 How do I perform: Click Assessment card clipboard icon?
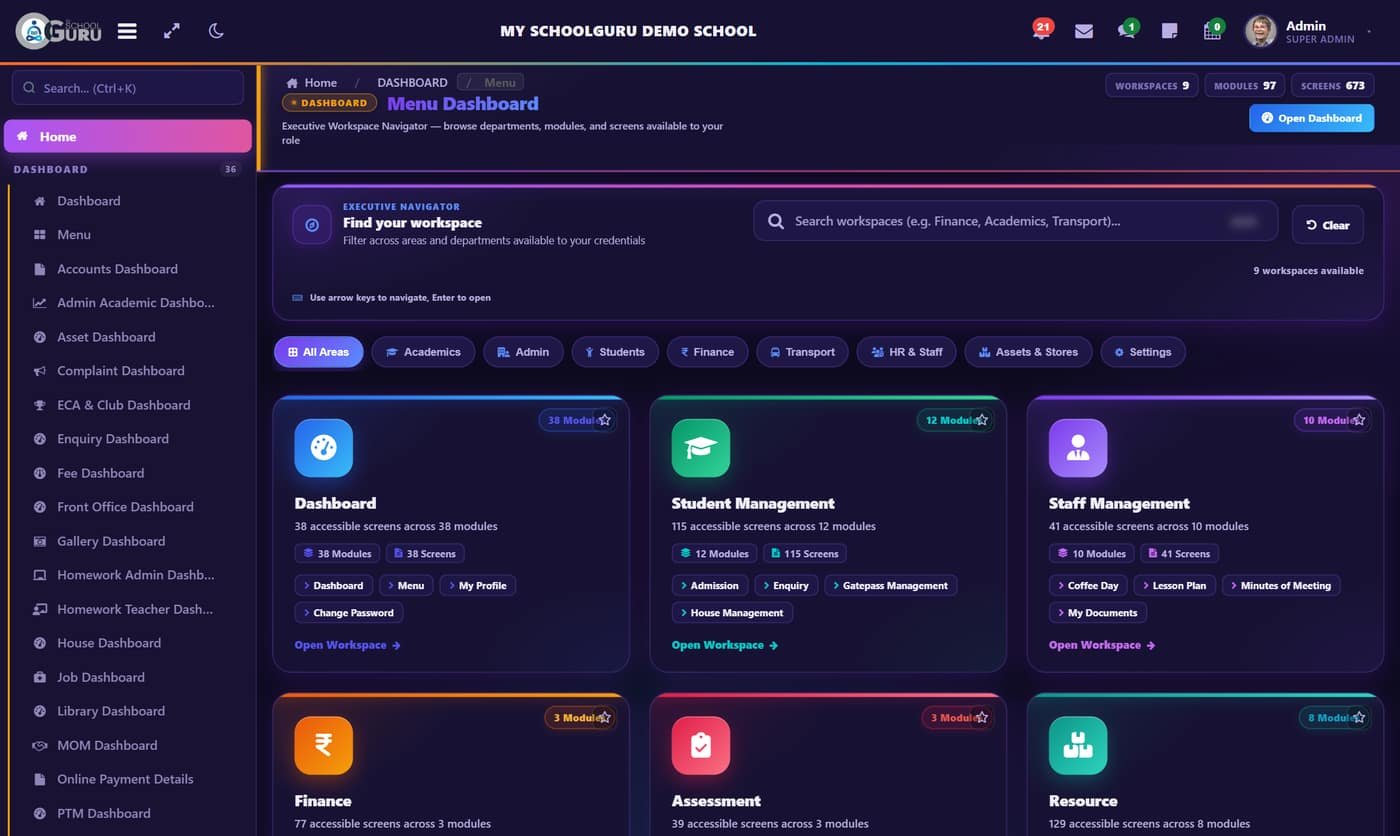[x=701, y=745]
